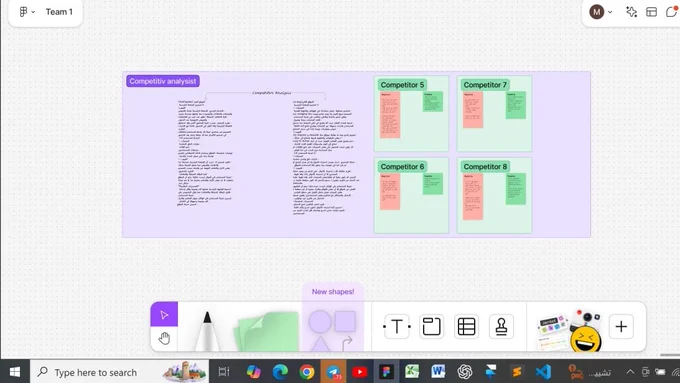Select the green sticky note in Competitor 8
This screenshot has height=383, width=680.
point(516,189)
